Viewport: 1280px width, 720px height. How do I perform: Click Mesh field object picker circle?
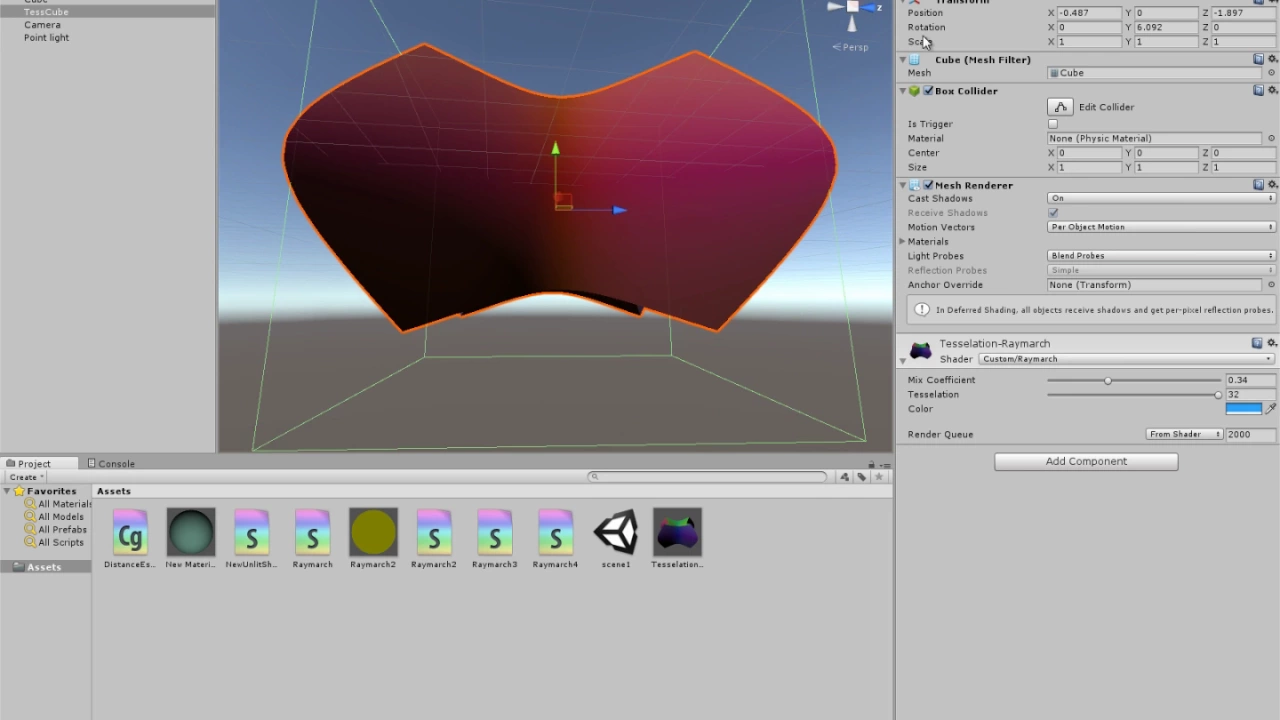[x=1272, y=73]
